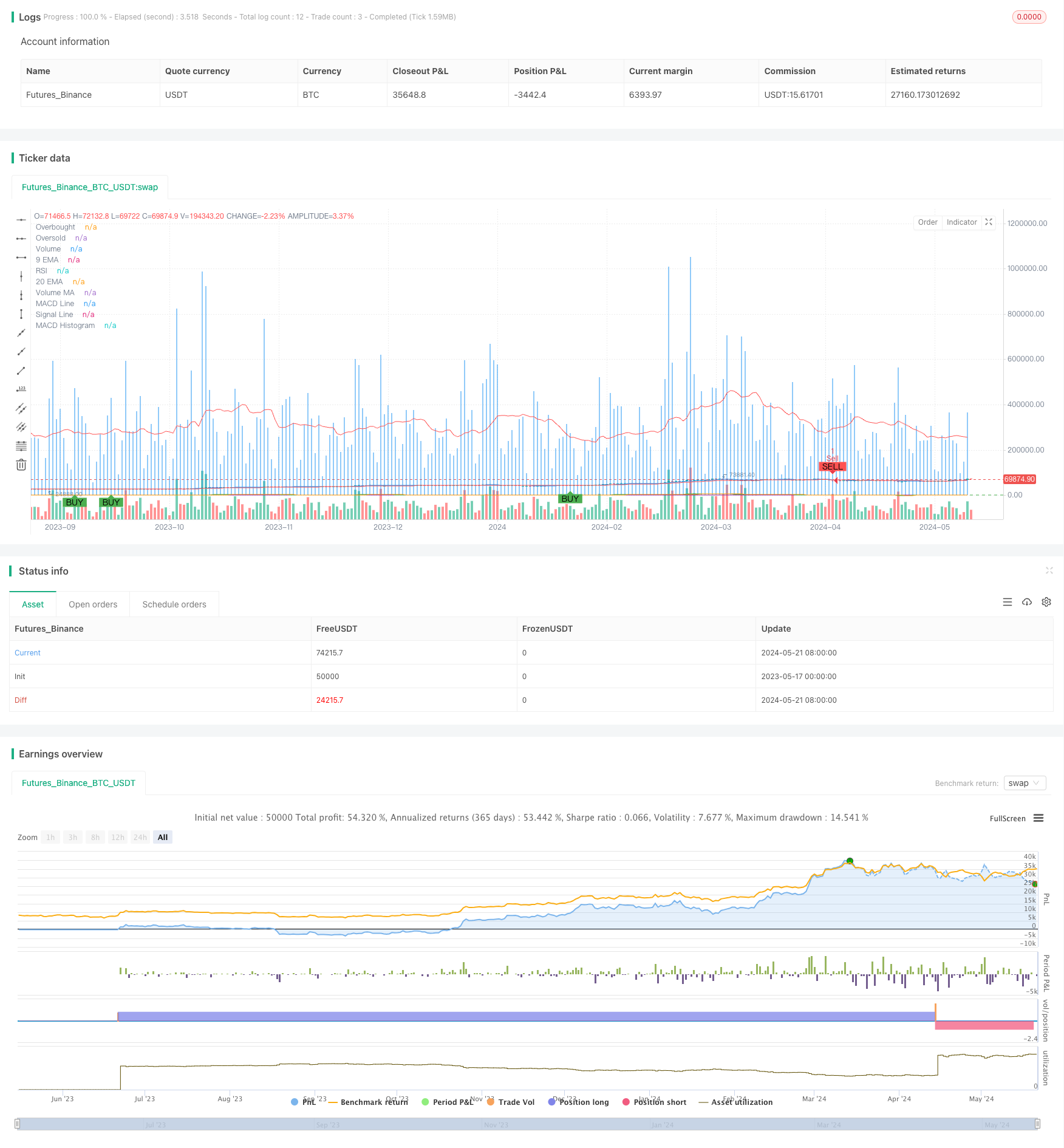Click the Indicator button on the chart
The height and width of the screenshot is (1148, 1064).
(x=962, y=222)
